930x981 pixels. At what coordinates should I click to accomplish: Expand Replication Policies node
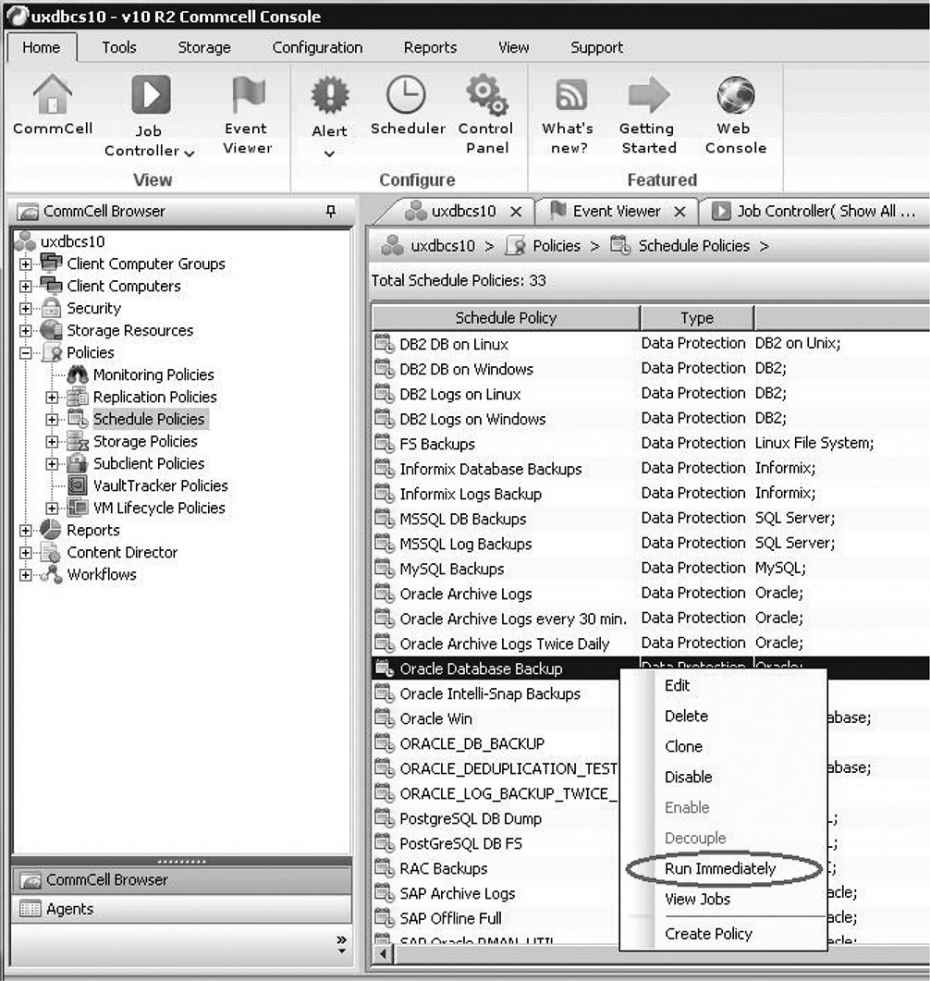click(x=52, y=397)
